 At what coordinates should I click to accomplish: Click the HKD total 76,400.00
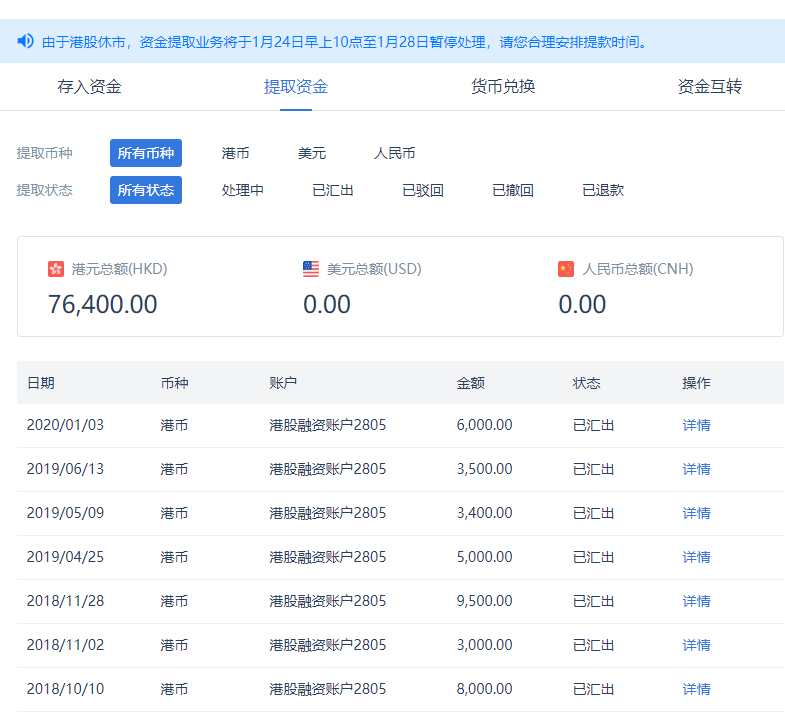pyautogui.click(x=103, y=304)
